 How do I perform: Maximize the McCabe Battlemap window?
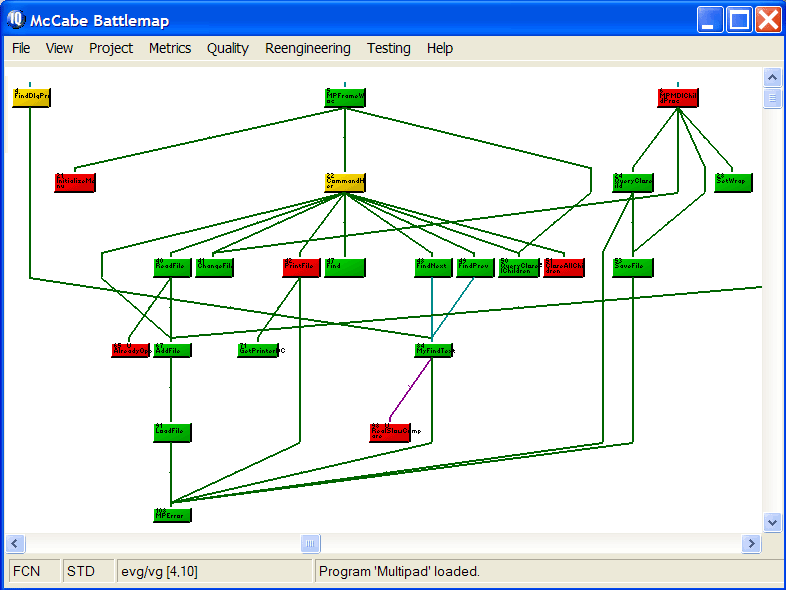click(739, 20)
